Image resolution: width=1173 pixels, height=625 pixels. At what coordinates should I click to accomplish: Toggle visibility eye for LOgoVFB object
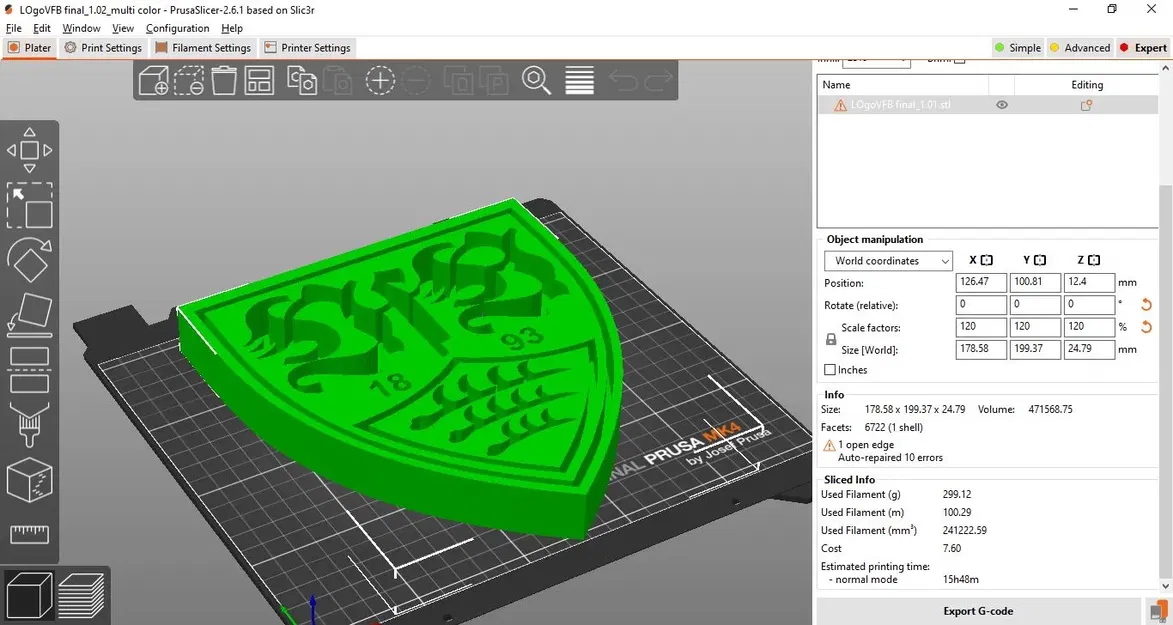[x=1002, y=105]
